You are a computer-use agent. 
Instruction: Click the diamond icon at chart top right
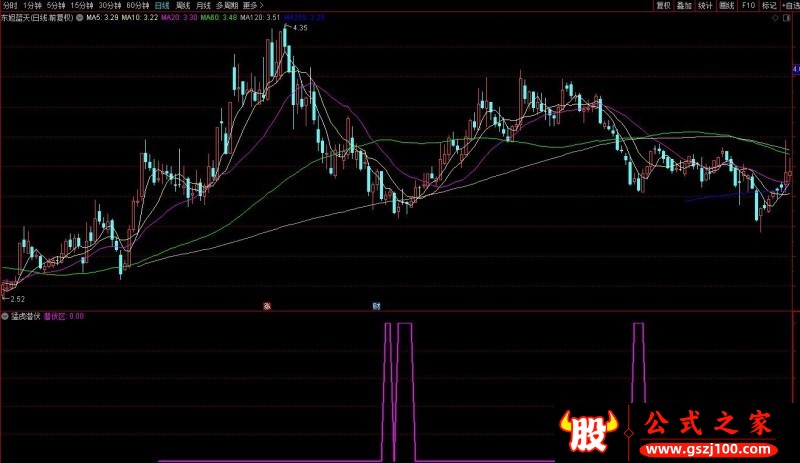[775, 18]
